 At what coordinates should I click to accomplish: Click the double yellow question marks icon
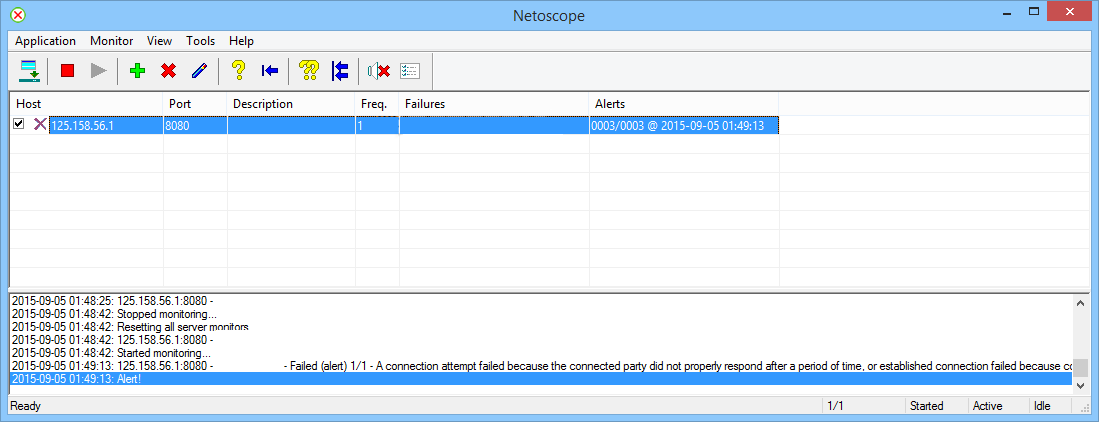click(309, 71)
